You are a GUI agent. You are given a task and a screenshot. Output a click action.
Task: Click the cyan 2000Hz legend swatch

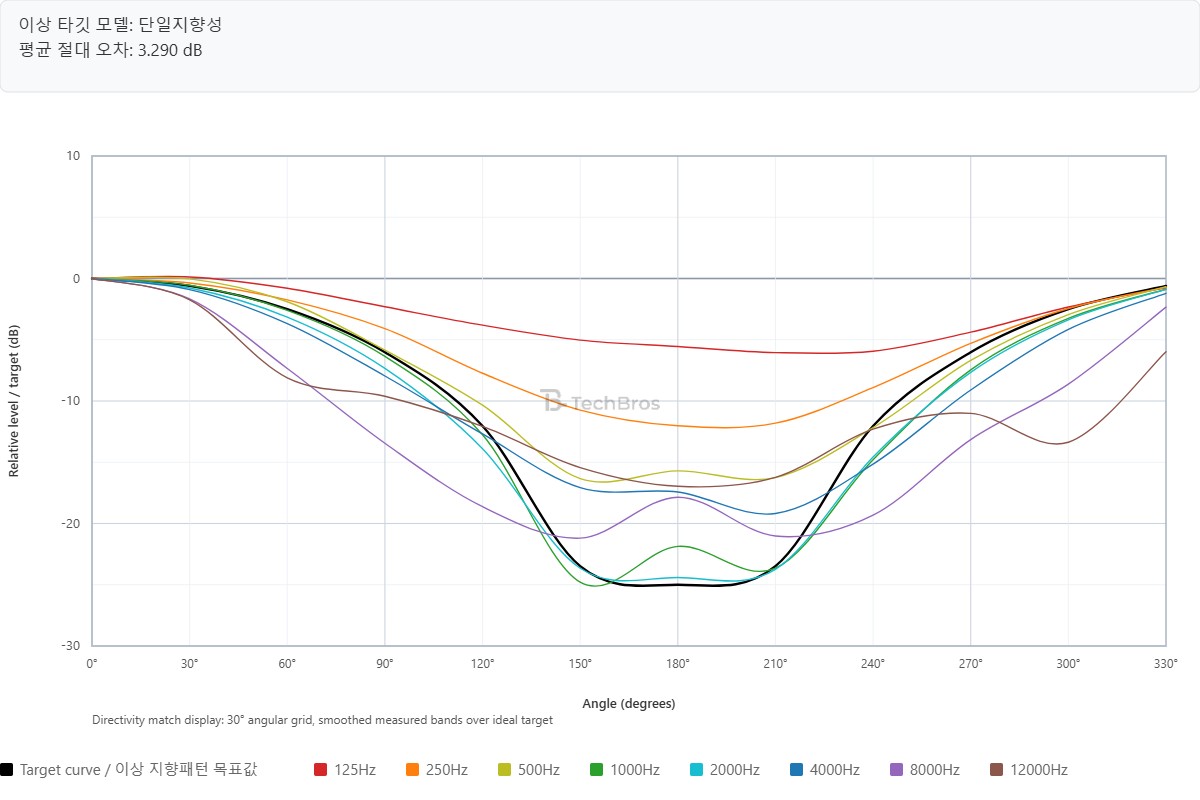click(697, 770)
